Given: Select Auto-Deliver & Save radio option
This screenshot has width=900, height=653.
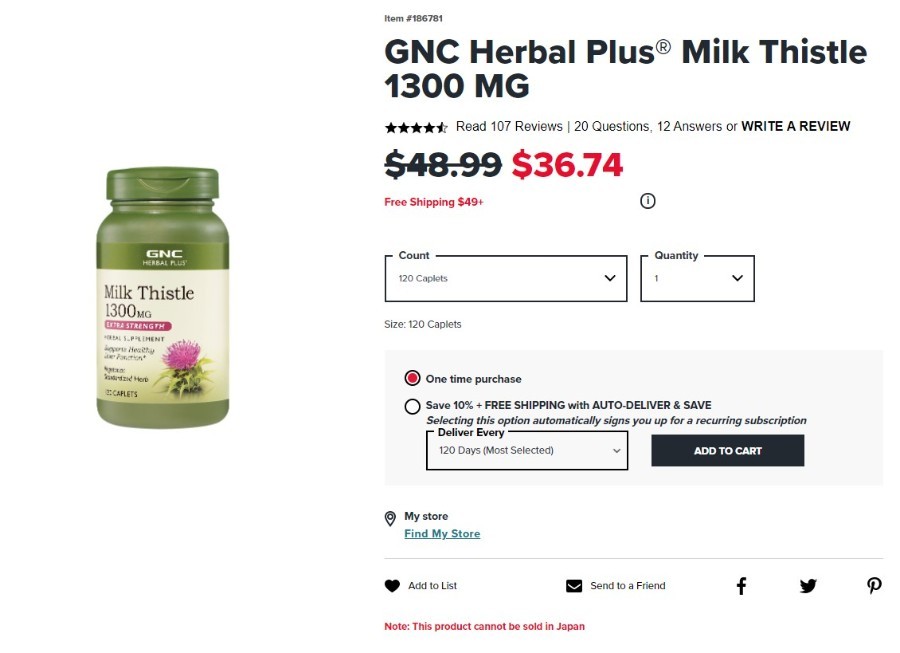Looking at the screenshot, I should pos(412,406).
